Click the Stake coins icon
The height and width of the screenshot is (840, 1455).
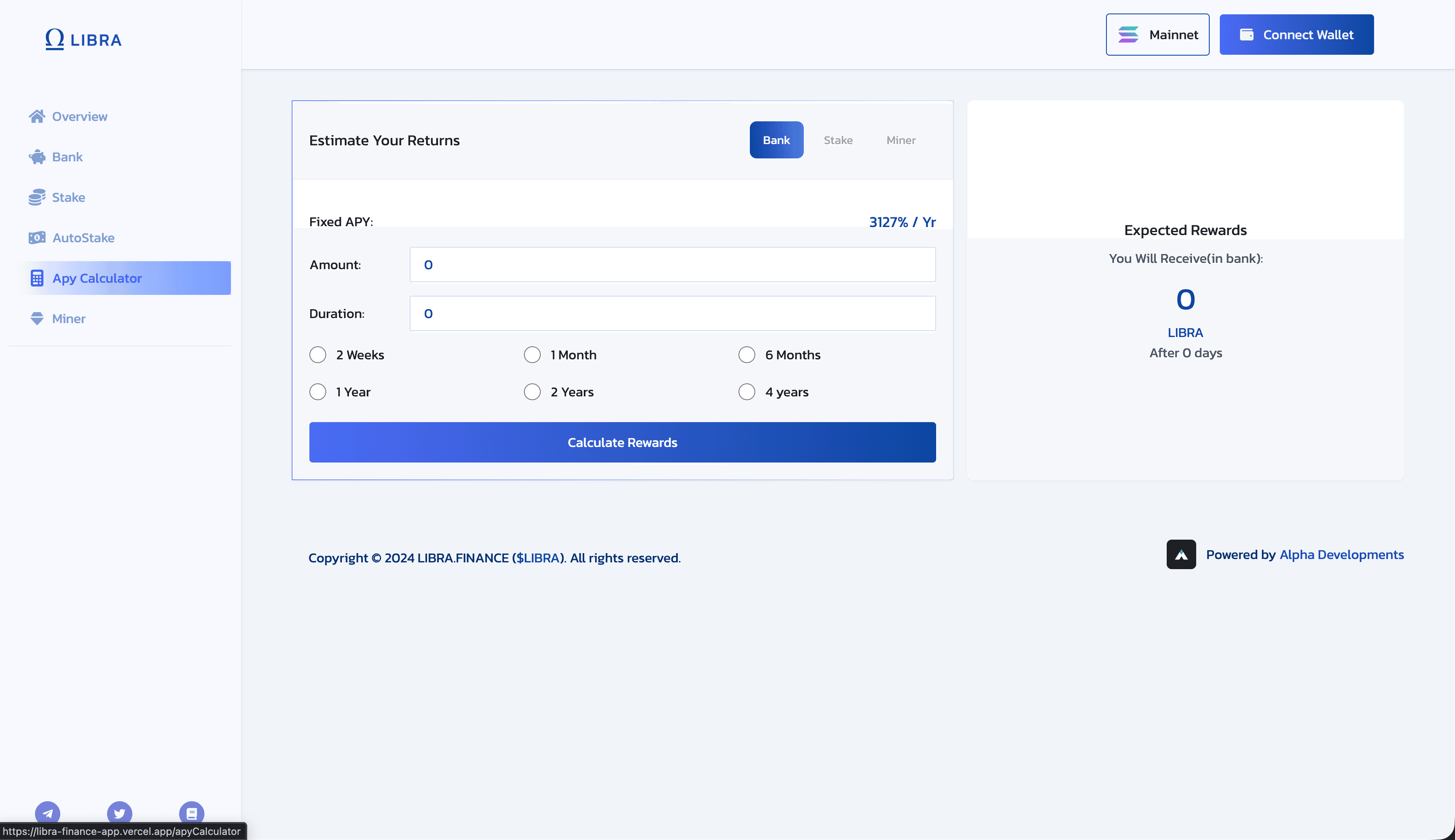coord(37,197)
